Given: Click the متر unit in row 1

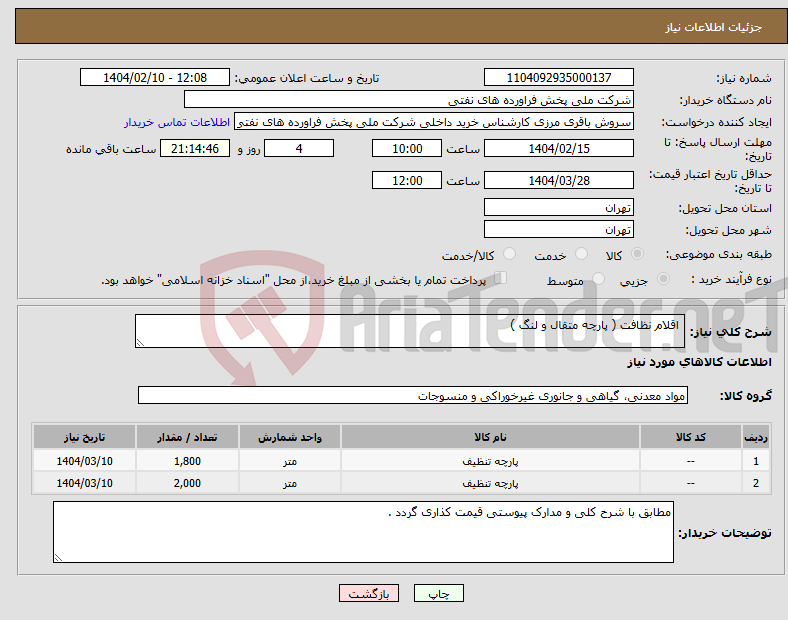Looking at the screenshot, I should tap(290, 461).
